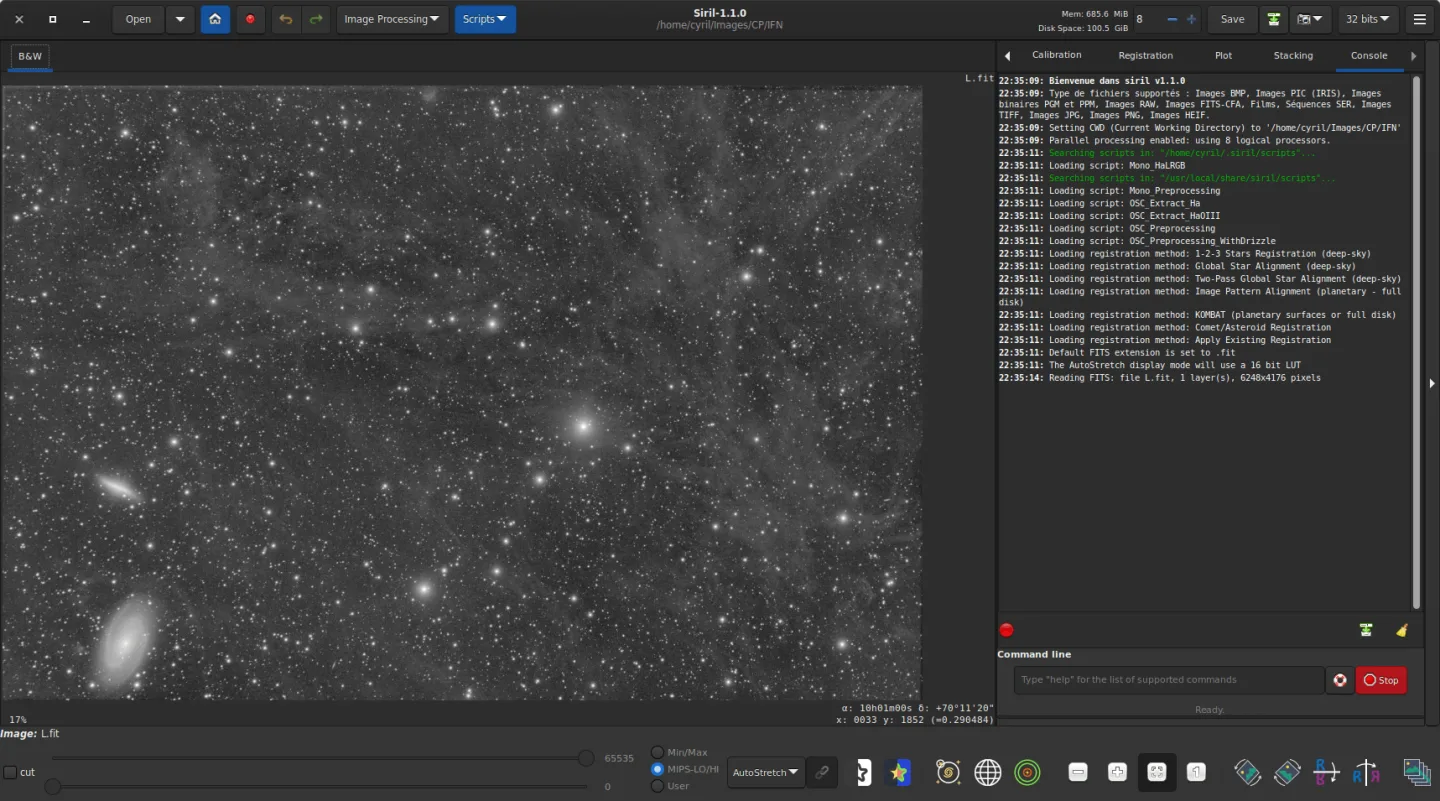Zoom in with the plus icon
The height and width of the screenshot is (801, 1440).
pyautogui.click(x=1117, y=772)
